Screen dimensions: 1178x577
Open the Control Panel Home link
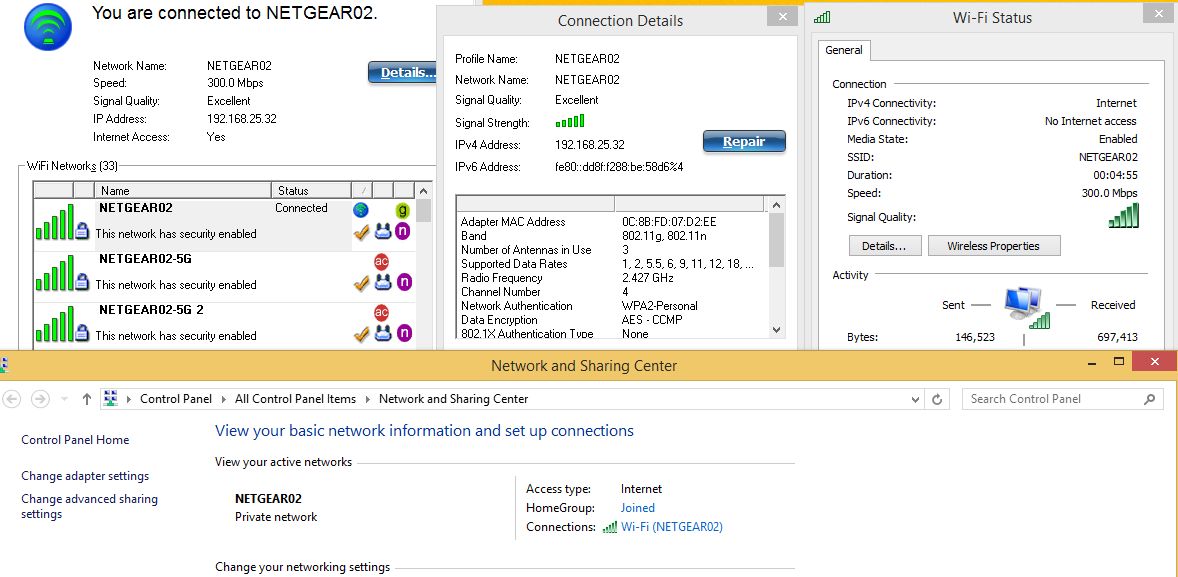coord(75,440)
